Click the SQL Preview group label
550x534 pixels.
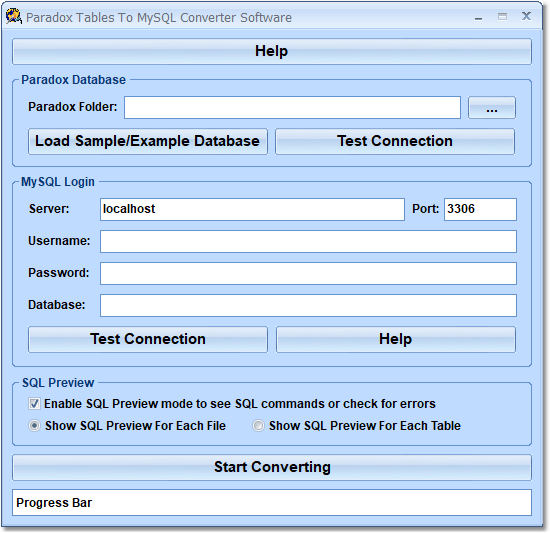coord(58,383)
